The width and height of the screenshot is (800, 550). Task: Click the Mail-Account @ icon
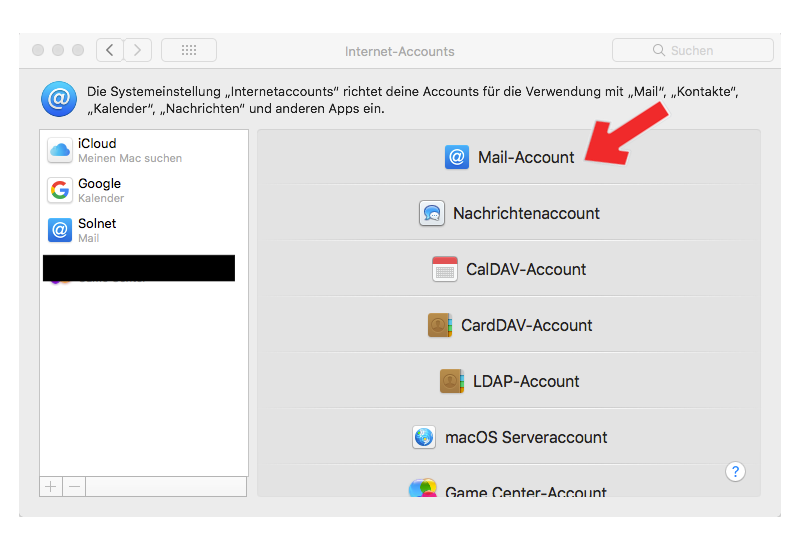pyautogui.click(x=457, y=157)
